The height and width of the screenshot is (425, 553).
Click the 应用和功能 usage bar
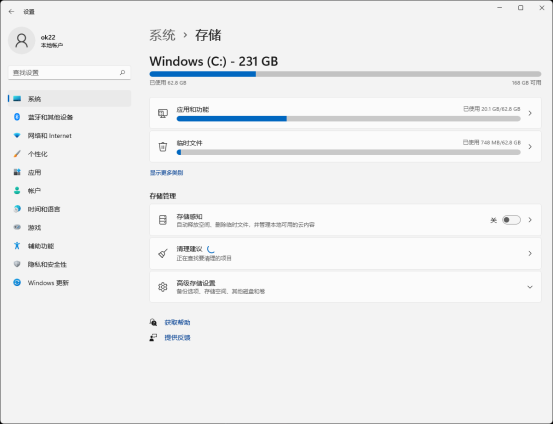click(x=348, y=119)
